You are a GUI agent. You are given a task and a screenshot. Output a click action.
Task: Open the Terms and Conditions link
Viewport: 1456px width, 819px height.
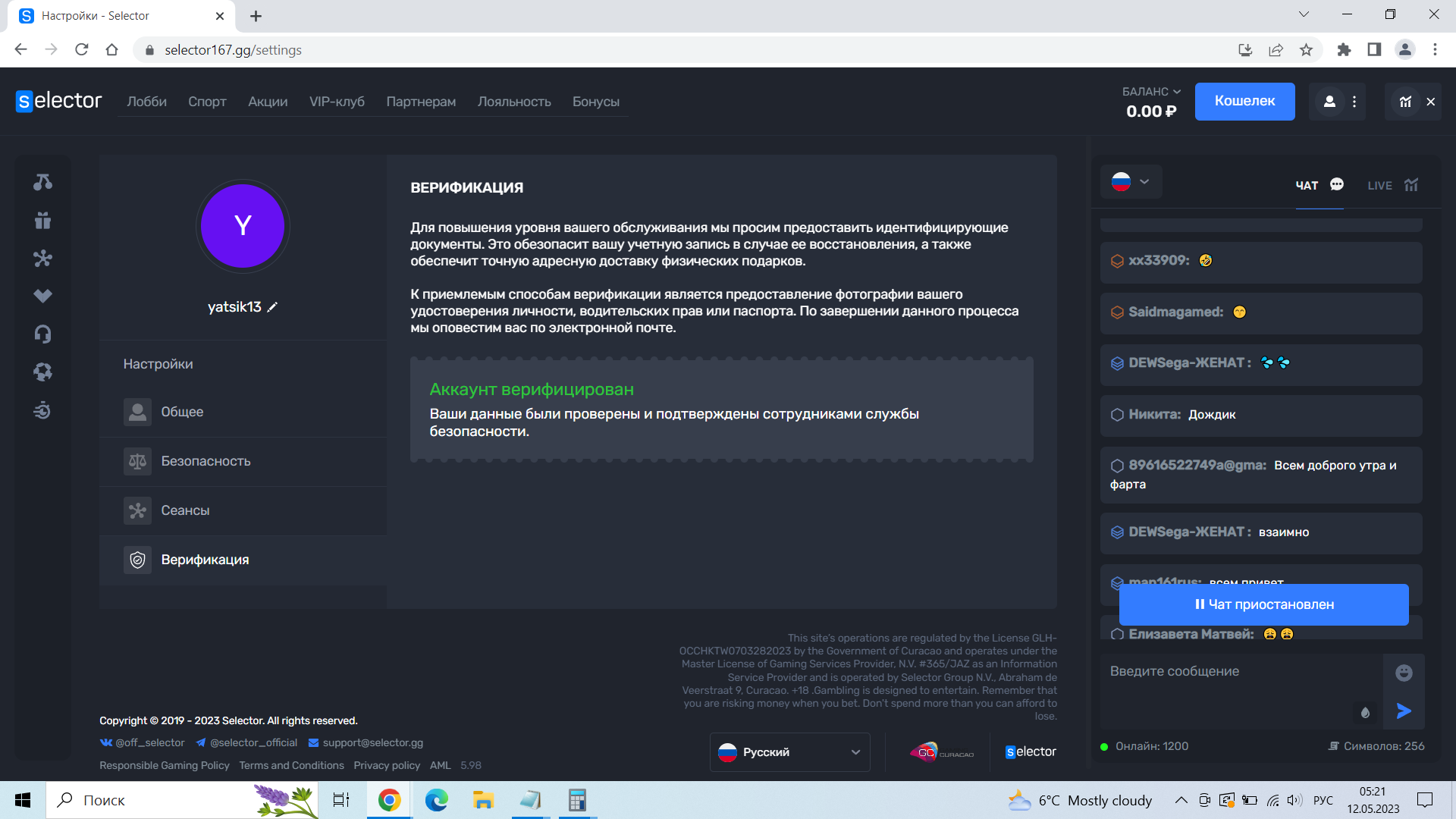(291, 765)
